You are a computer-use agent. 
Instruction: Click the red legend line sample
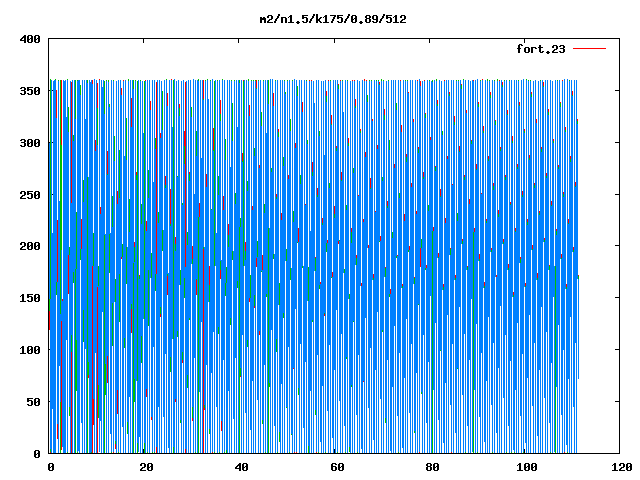(589, 49)
